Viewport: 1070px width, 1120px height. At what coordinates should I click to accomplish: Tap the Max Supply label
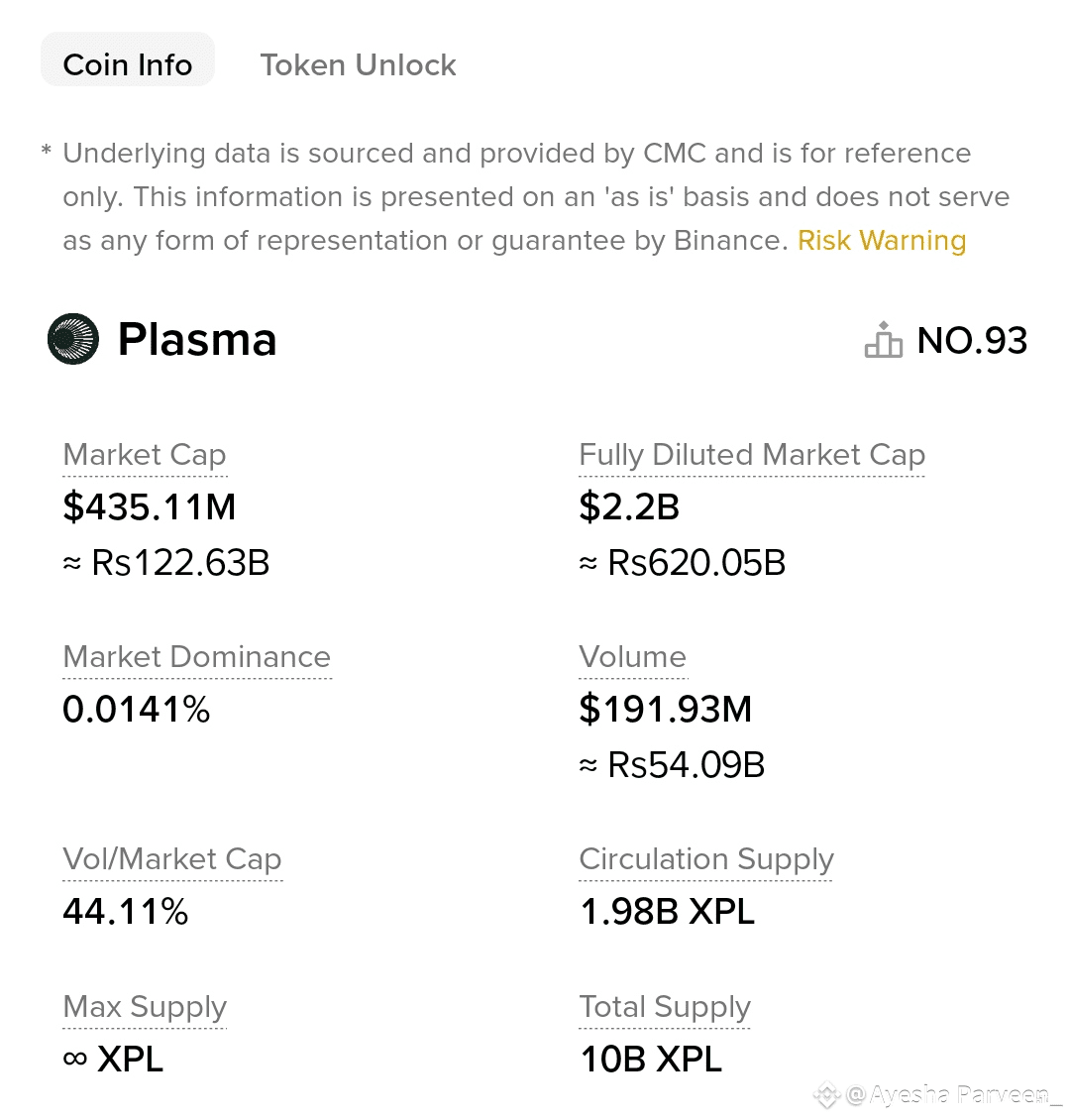145,1007
